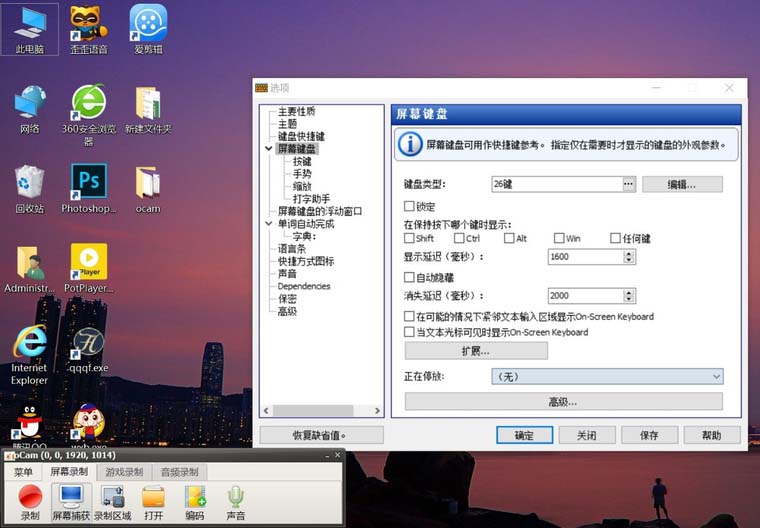760x528 pixels.
Task: Enable the 自动隐藏 checkbox
Action: click(x=409, y=277)
